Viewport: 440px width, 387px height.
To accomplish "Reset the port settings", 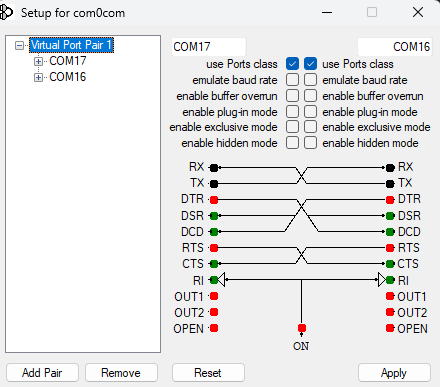I will point(208,373).
